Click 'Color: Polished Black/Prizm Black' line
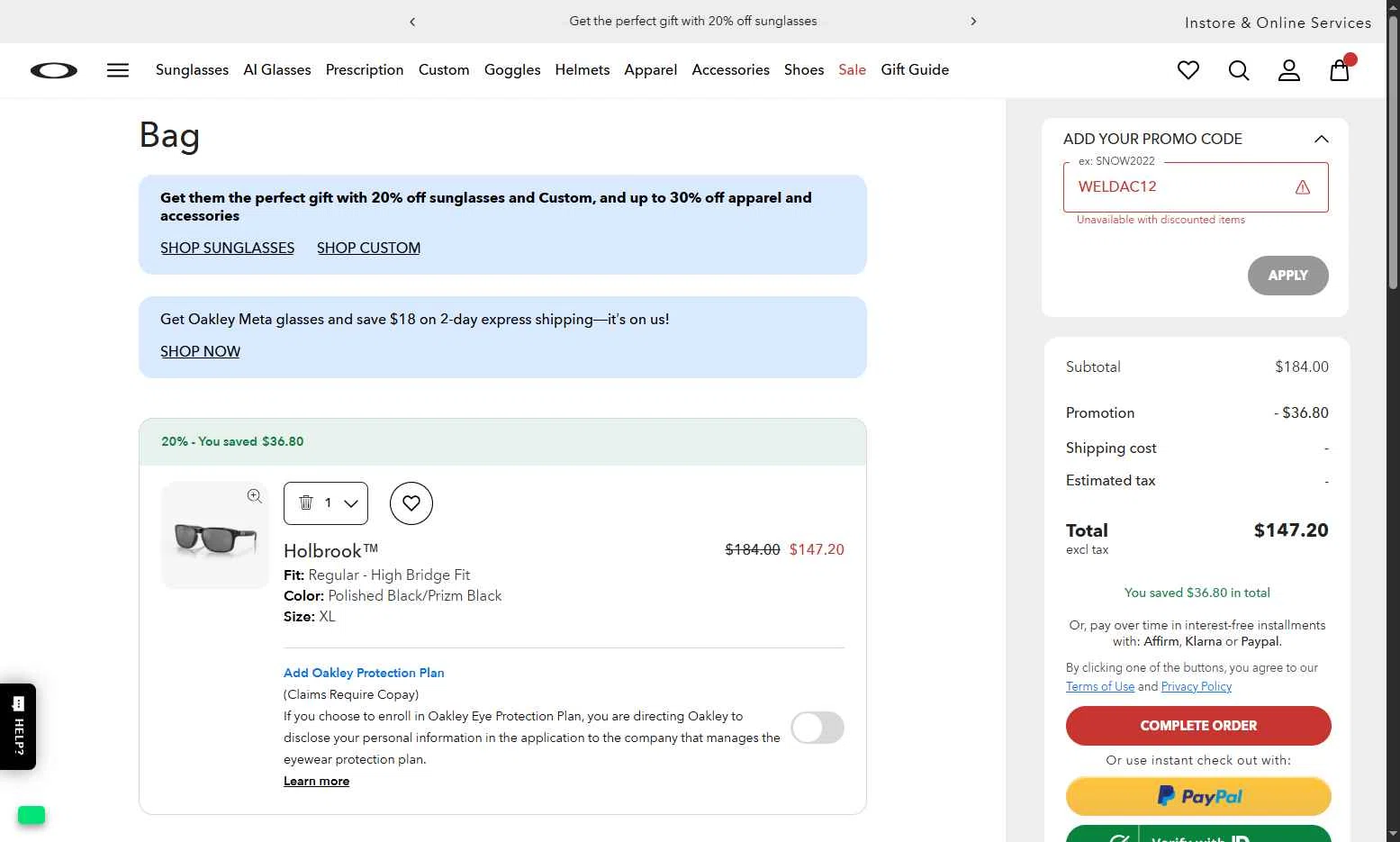Screen dimensions: 1400x842 393,596
